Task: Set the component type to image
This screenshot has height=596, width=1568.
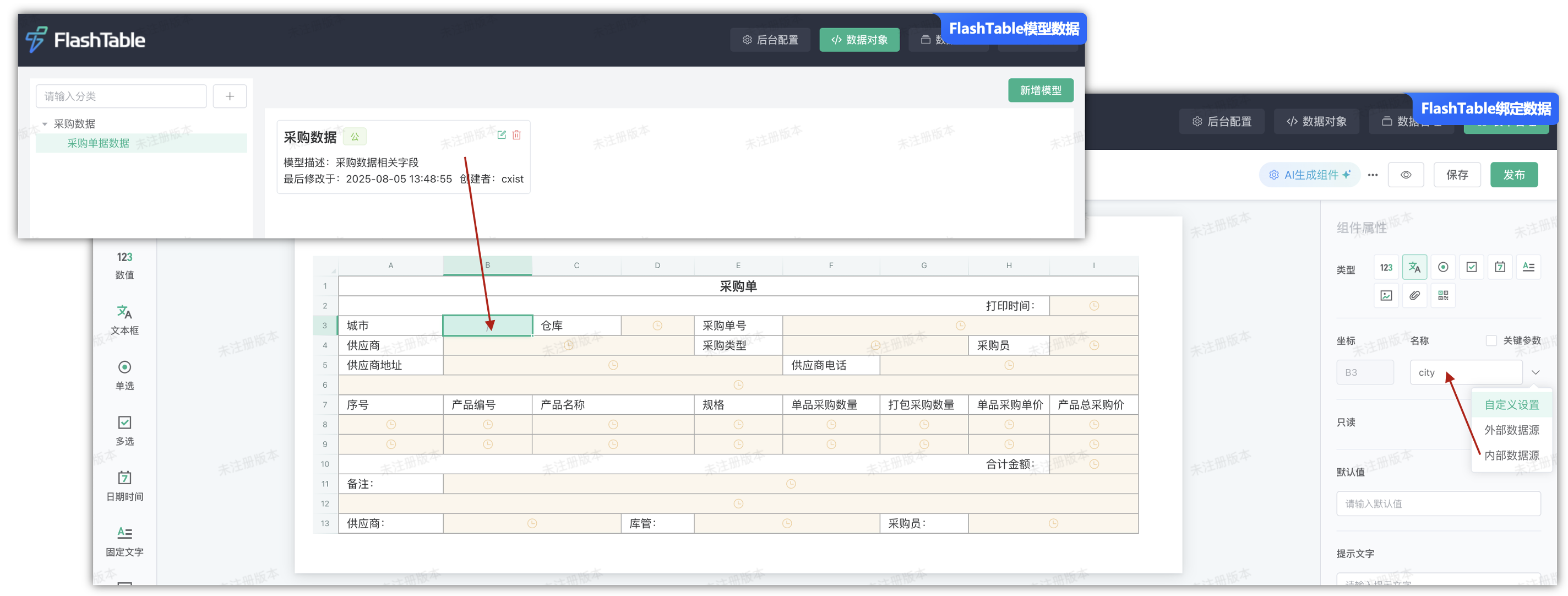Action: click(1386, 296)
